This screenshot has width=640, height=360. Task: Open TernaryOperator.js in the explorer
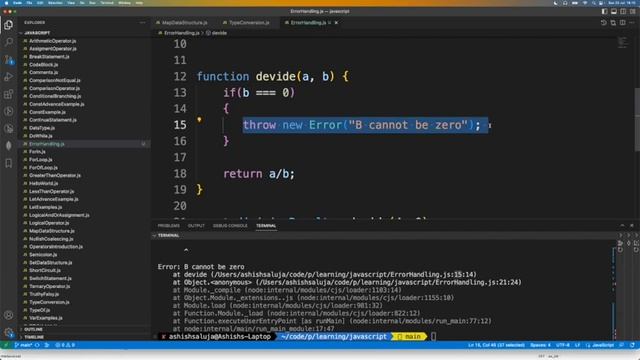(x=49, y=287)
